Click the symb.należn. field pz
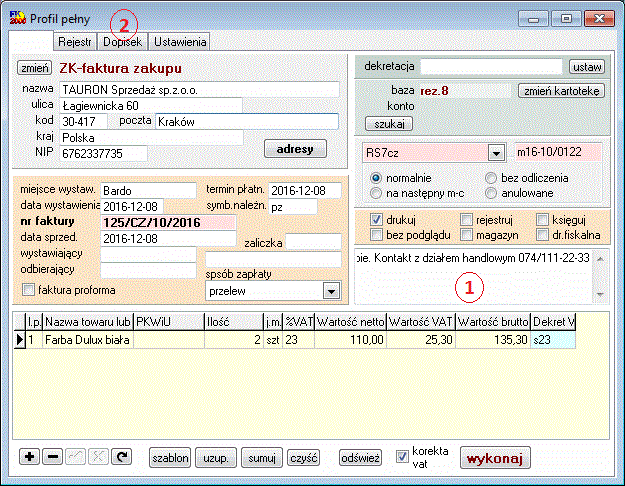The height and width of the screenshot is (486, 625). [293, 207]
